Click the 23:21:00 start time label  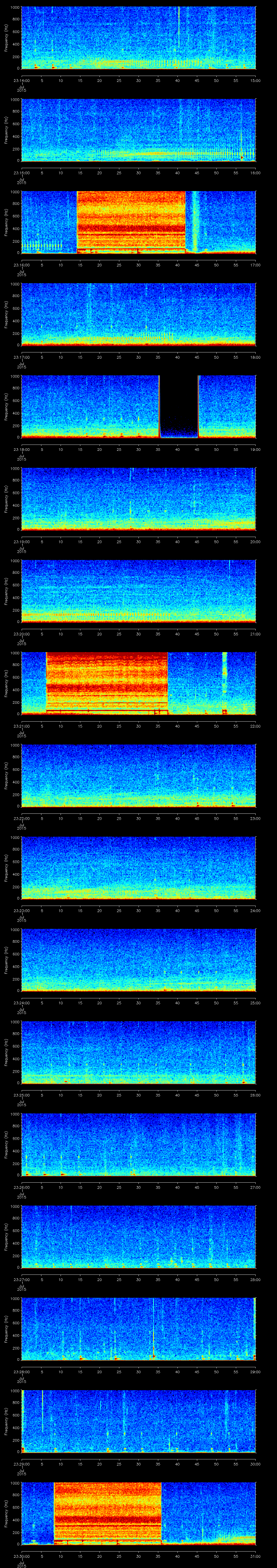21,726
